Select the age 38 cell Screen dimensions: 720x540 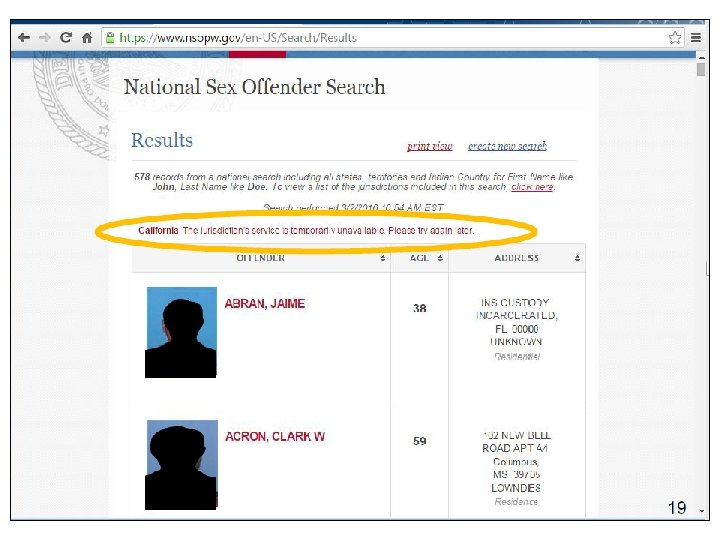click(x=420, y=308)
